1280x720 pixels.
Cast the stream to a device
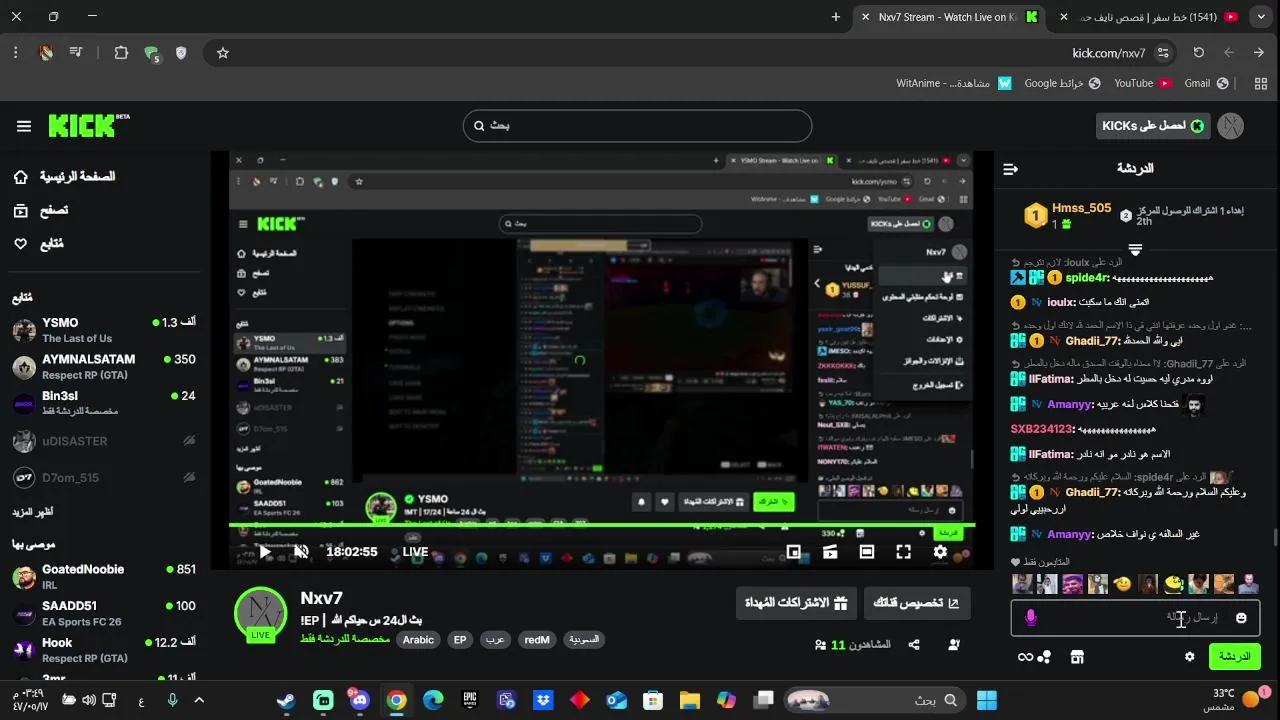coord(830,552)
